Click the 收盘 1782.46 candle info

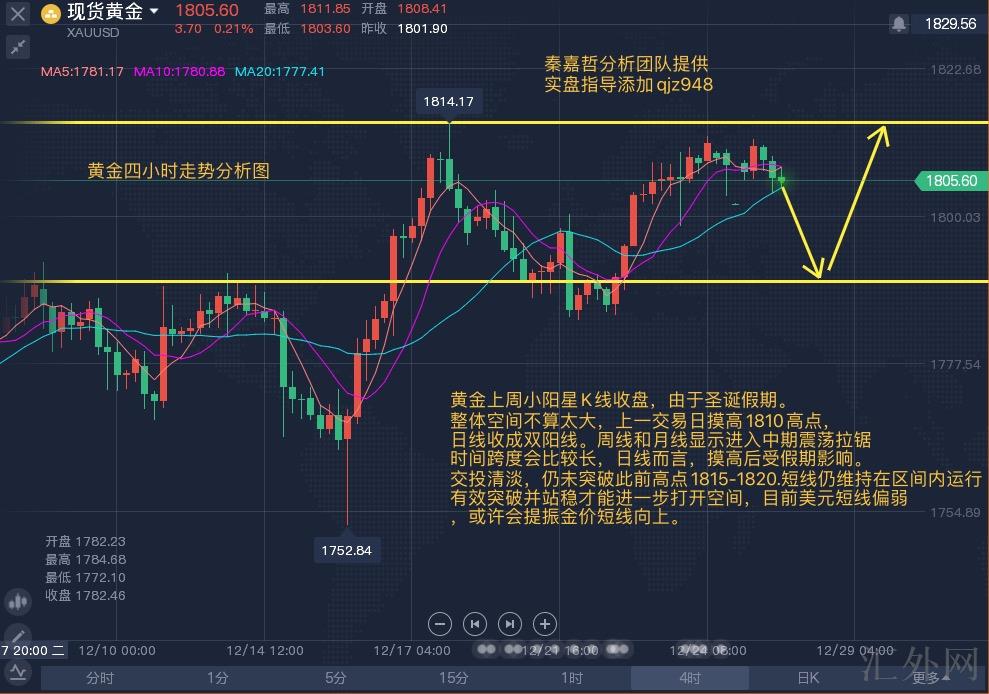point(85,596)
